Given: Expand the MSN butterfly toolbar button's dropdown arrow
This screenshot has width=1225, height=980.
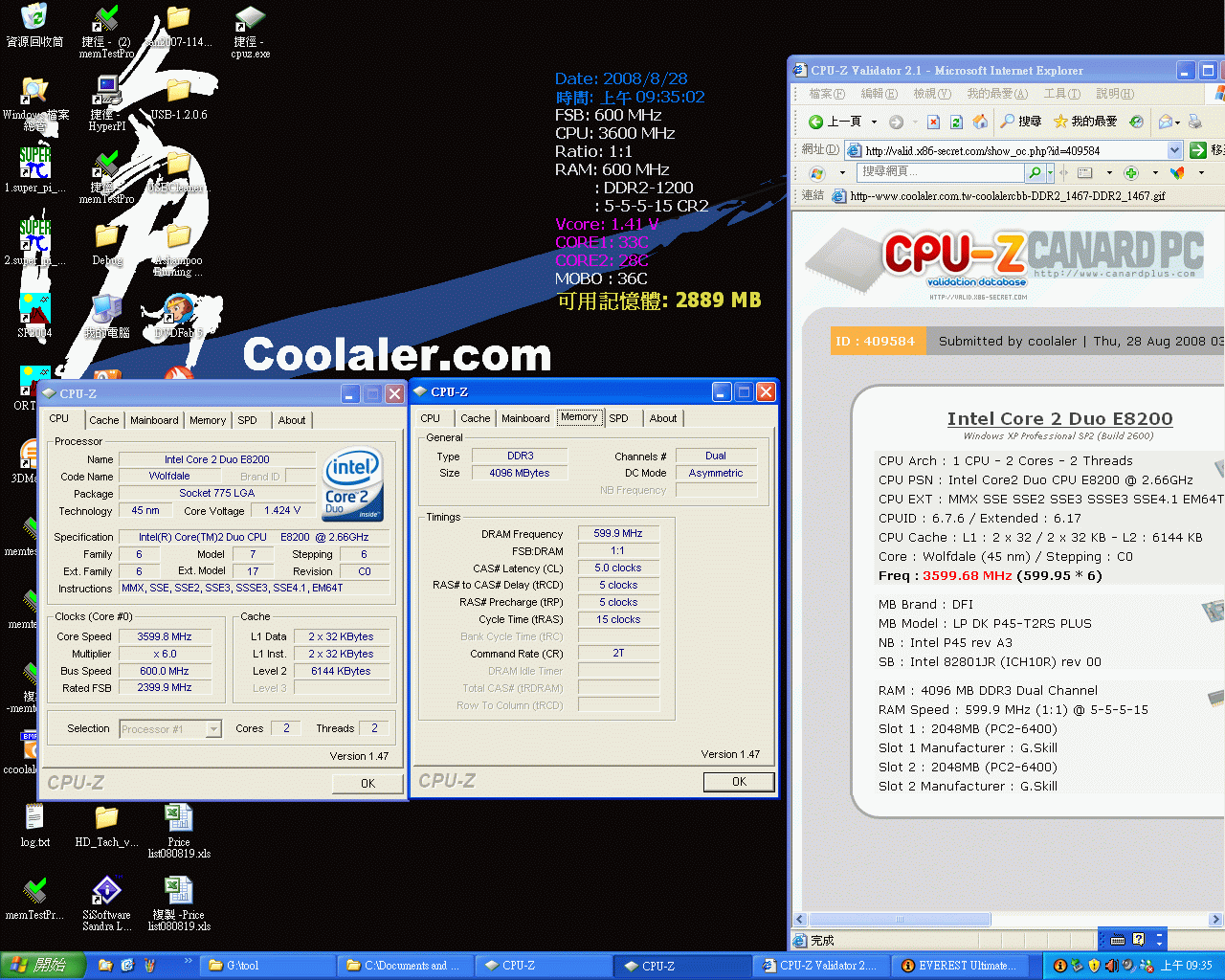Looking at the screenshot, I should (1201, 173).
